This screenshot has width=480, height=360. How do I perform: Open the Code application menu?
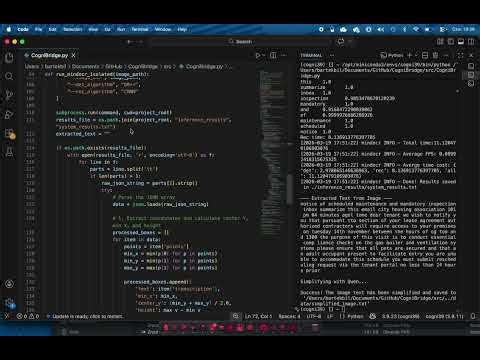pos(23,29)
